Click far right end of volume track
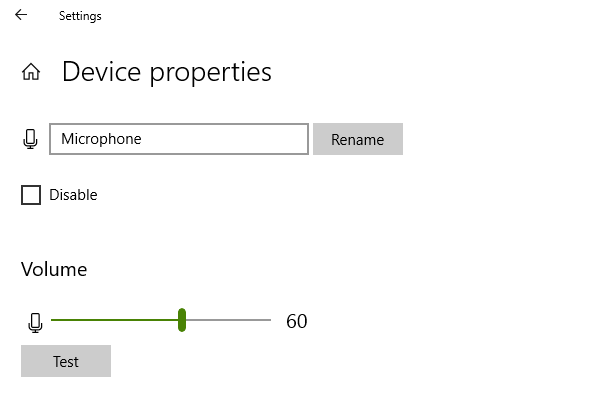The image size is (604, 397). pos(269,320)
